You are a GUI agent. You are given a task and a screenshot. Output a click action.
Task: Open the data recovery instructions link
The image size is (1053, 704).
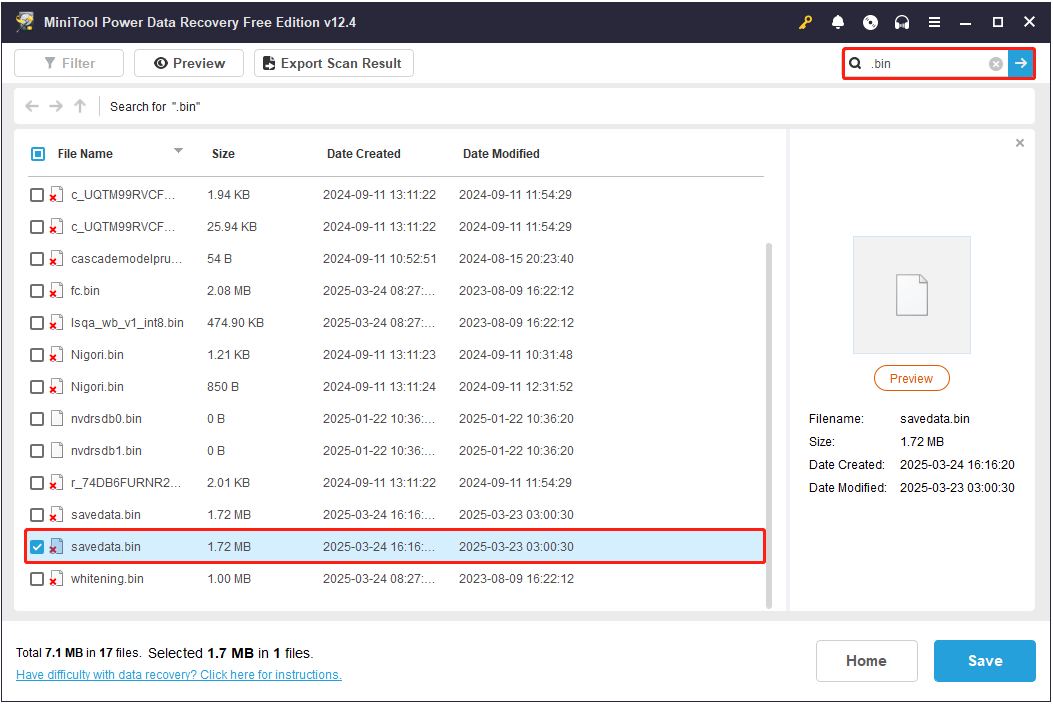pos(178,675)
